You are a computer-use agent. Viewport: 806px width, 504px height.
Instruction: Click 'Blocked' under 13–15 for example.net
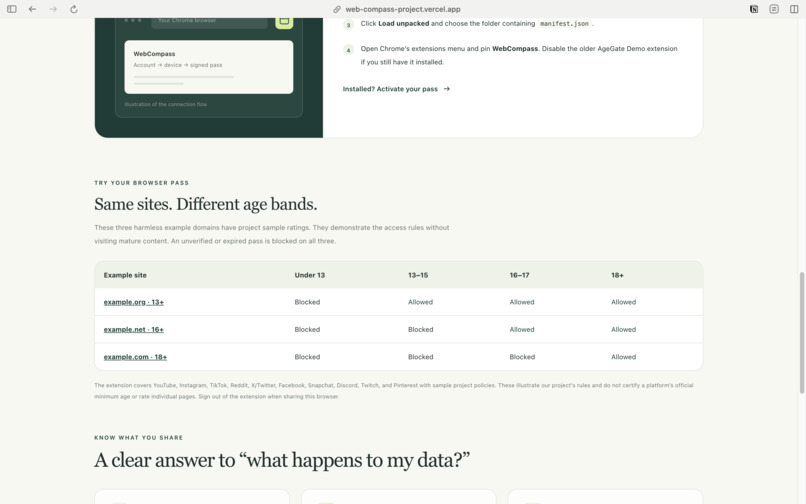tap(420, 329)
